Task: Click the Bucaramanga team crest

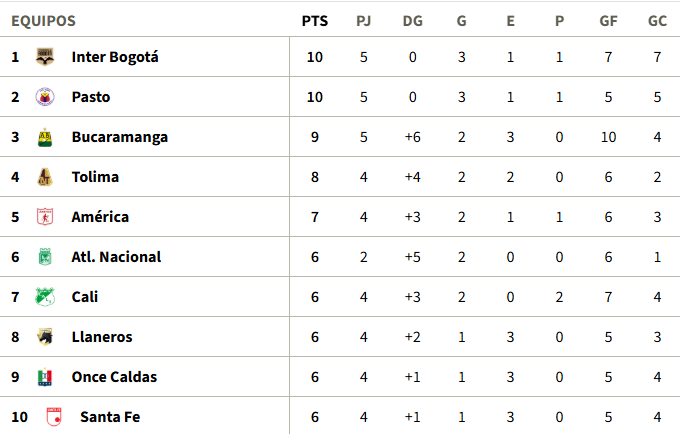Action: (x=44, y=137)
